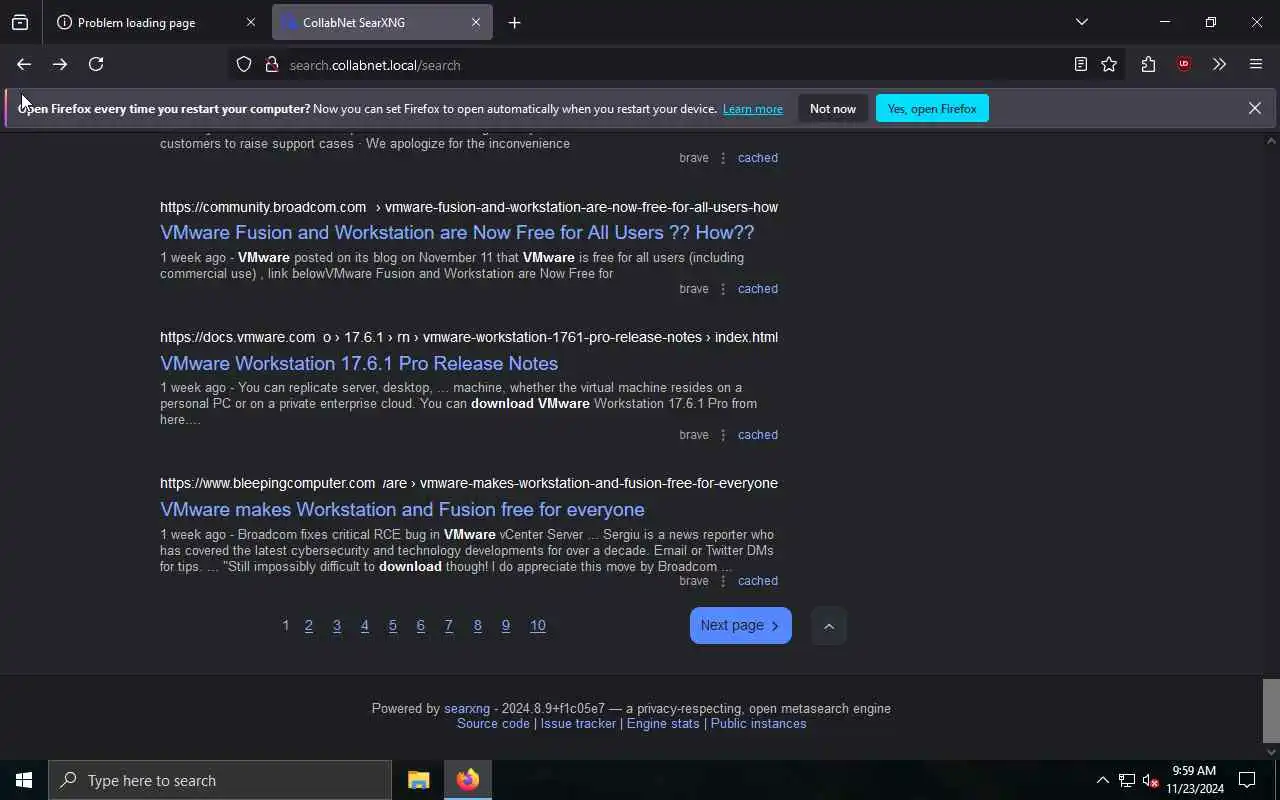Click the taskbar search box
This screenshot has width=1280, height=800.
(x=220, y=780)
